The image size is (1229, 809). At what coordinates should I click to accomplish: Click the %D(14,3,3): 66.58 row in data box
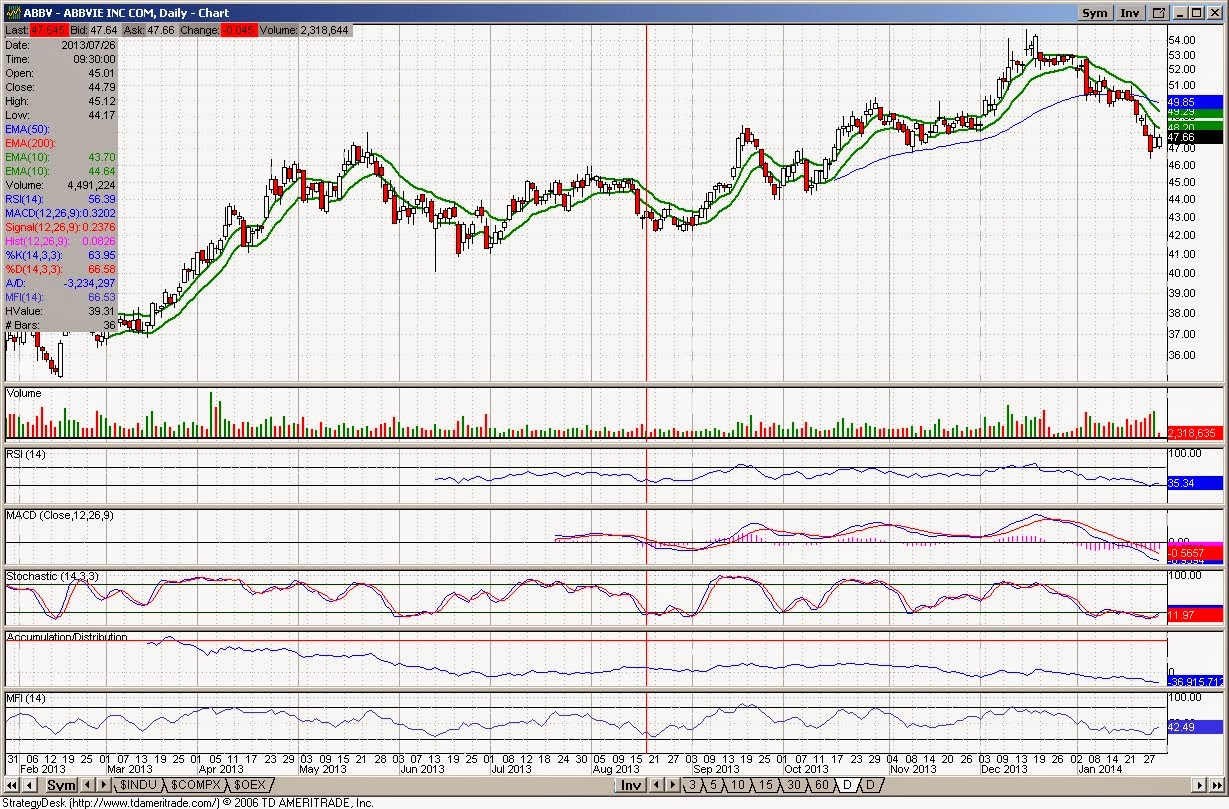61,269
